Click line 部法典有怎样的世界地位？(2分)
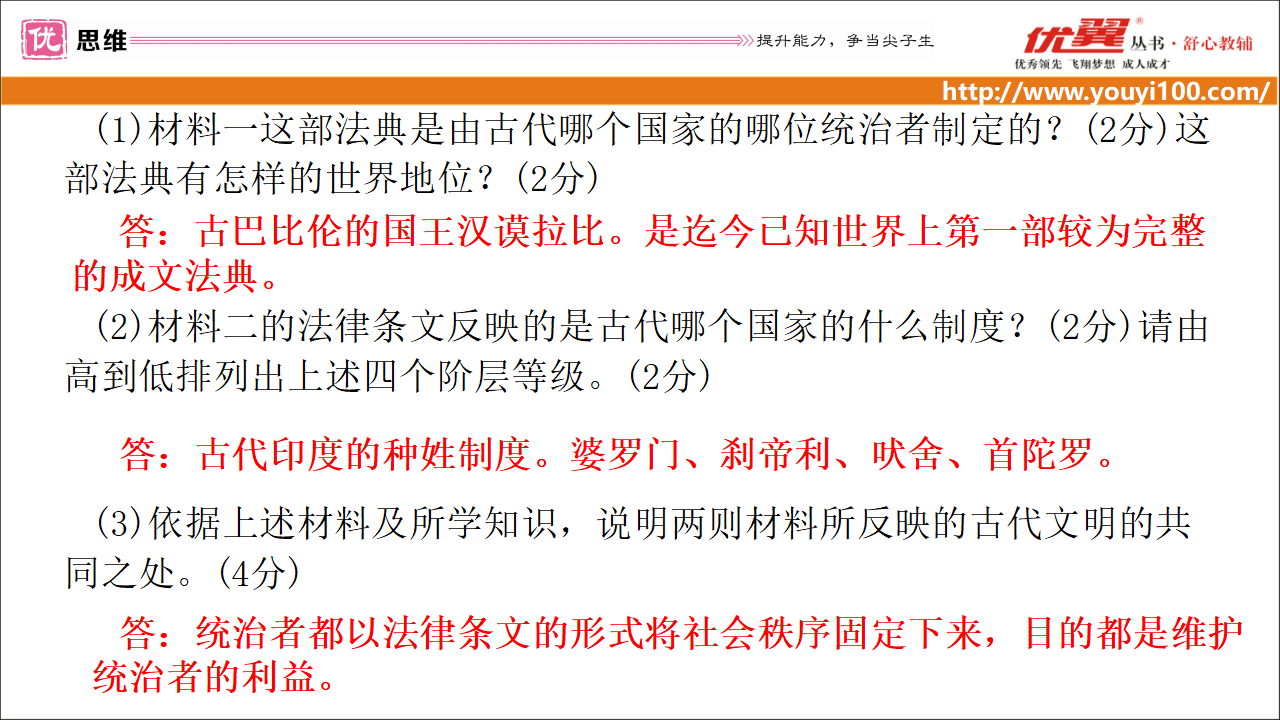1280x720 pixels. [332, 179]
